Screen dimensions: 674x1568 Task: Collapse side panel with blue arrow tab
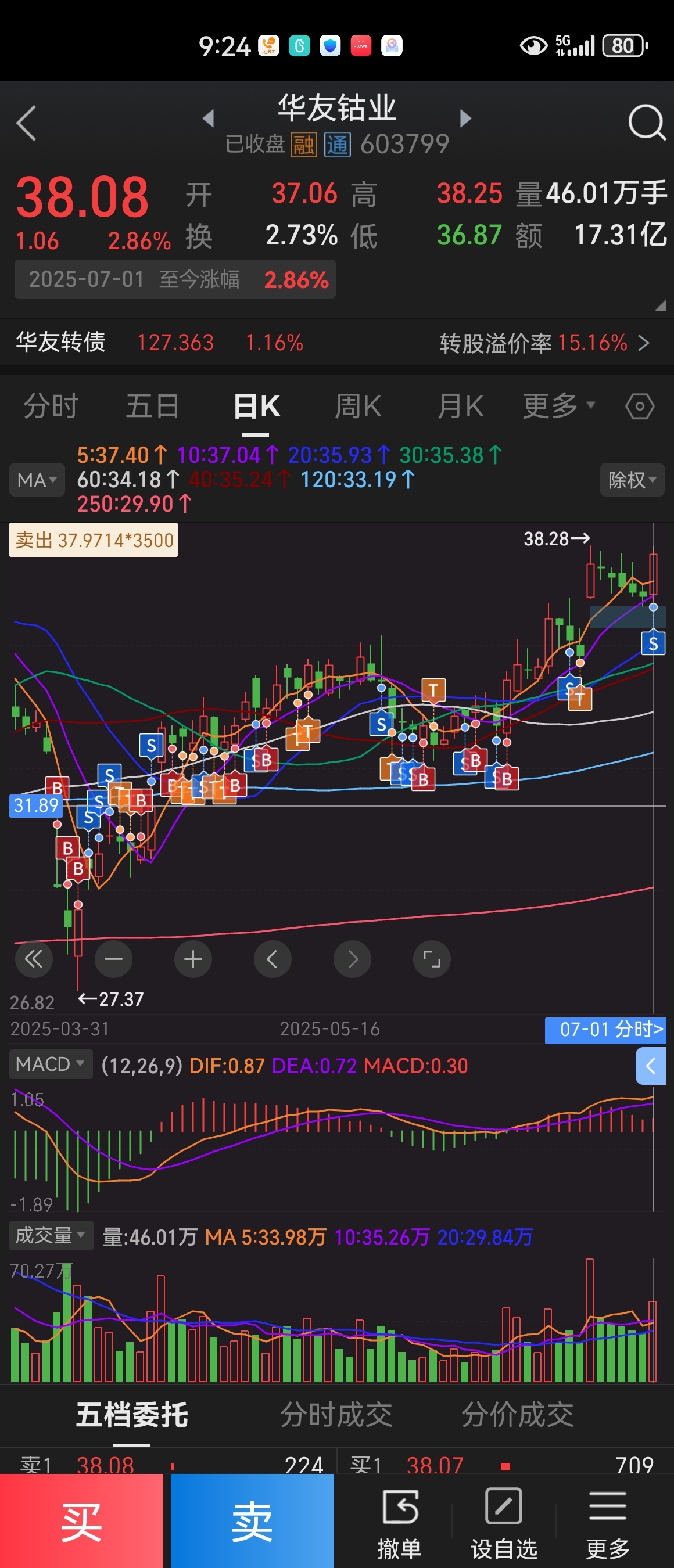[650, 1066]
